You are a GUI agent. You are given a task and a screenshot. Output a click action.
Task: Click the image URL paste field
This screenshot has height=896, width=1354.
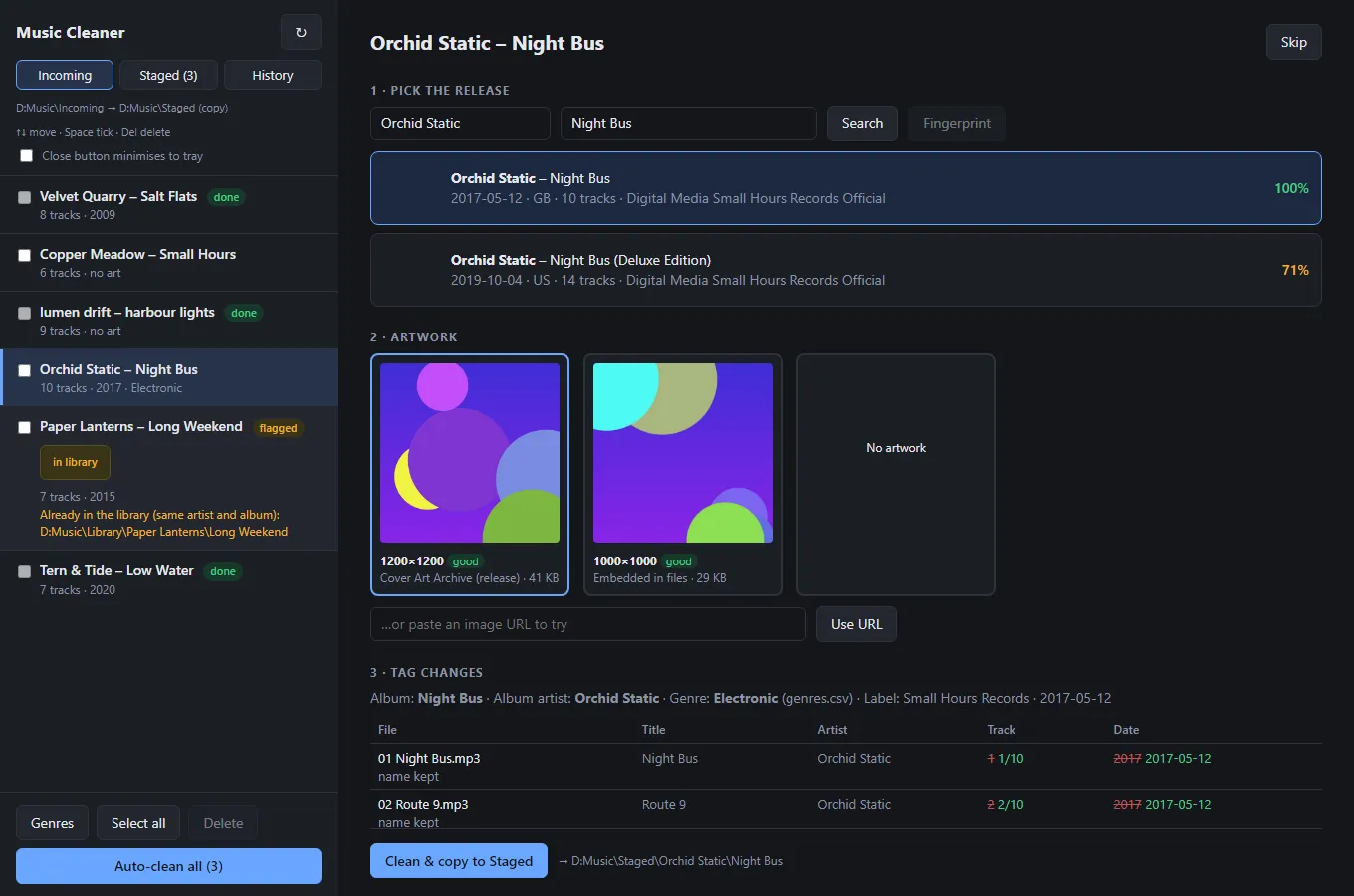588,624
